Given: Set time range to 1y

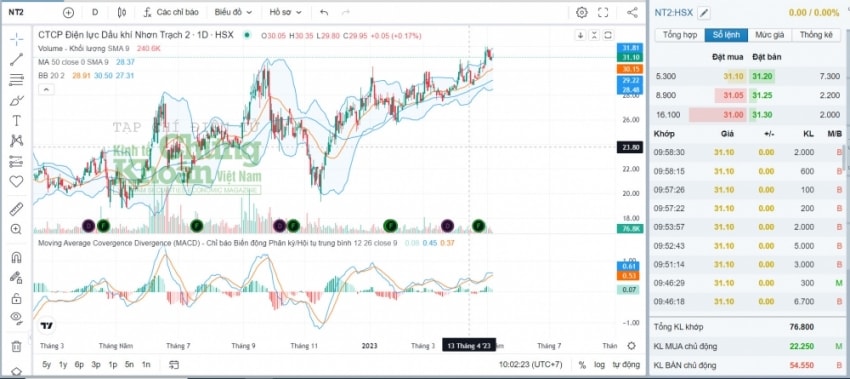Looking at the screenshot, I should pos(63,364).
